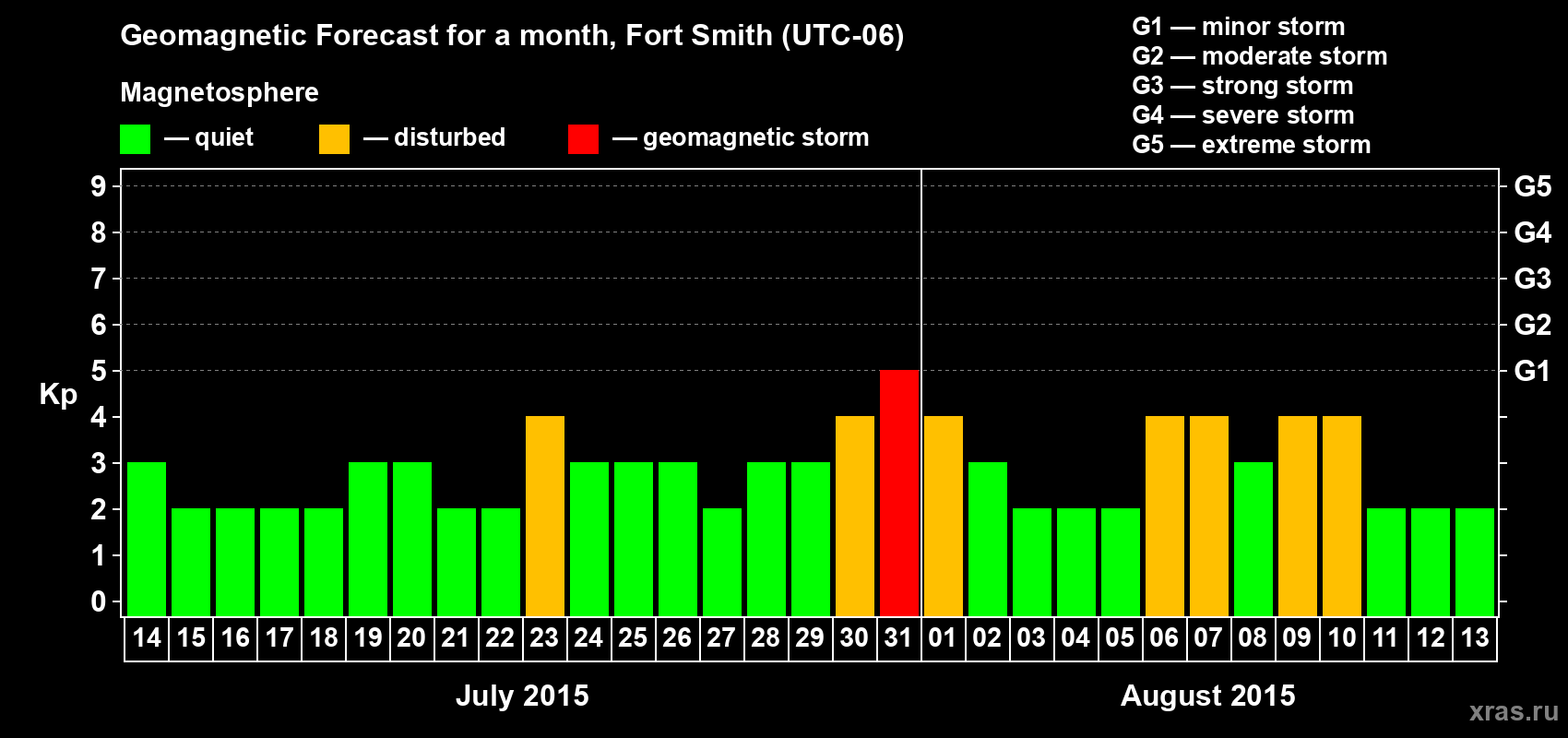Viewport: 1568px width, 738px height.
Task: Click the Geomagnetic Forecast chart title
Action: tap(512, 35)
